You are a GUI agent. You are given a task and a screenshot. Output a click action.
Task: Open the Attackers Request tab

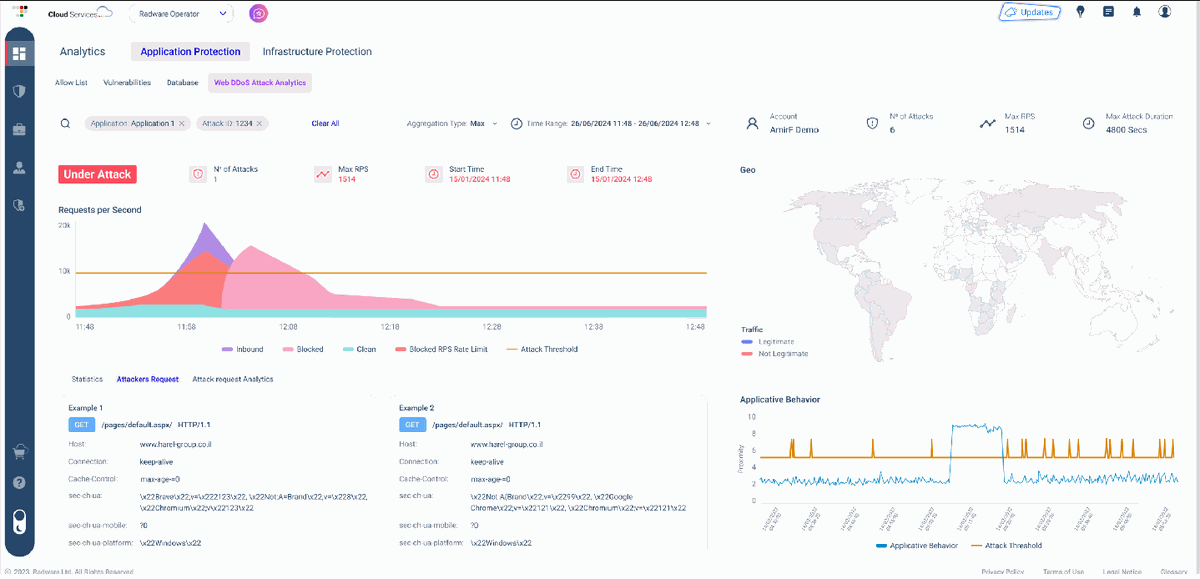point(148,379)
